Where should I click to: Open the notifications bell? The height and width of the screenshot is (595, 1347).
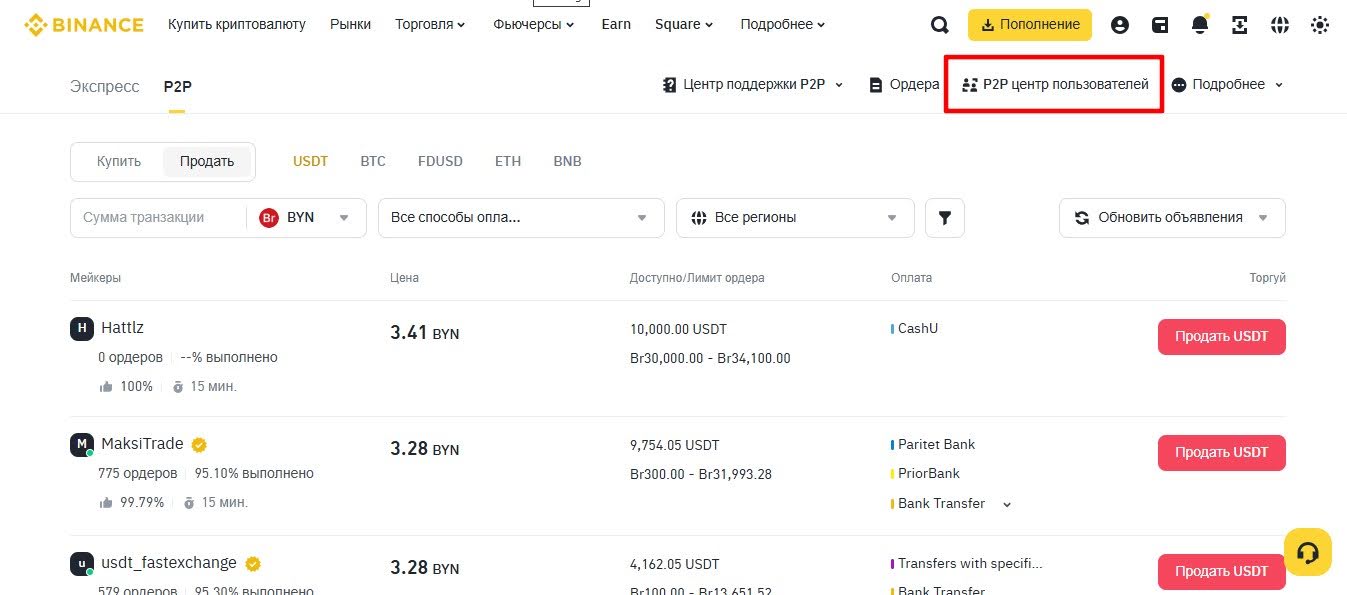(1199, 24)
